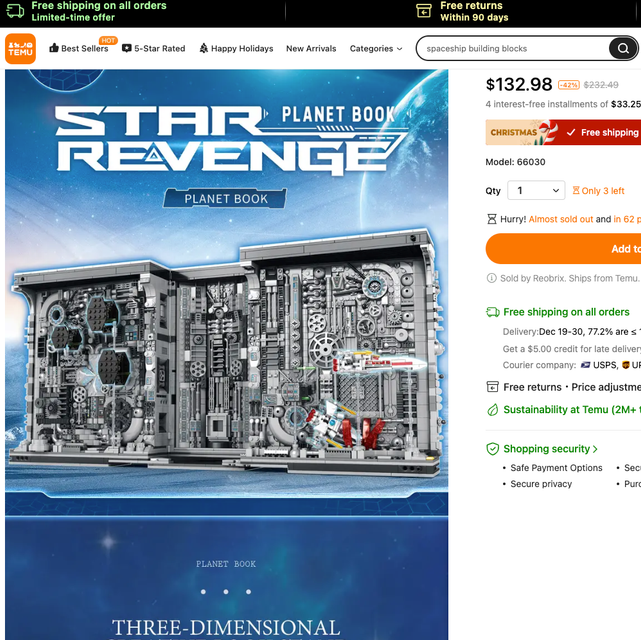The height and width of the screenshot is (640, 641).
Task: Open the New Arrivals menu item
Action: click(x=311, y=49)
